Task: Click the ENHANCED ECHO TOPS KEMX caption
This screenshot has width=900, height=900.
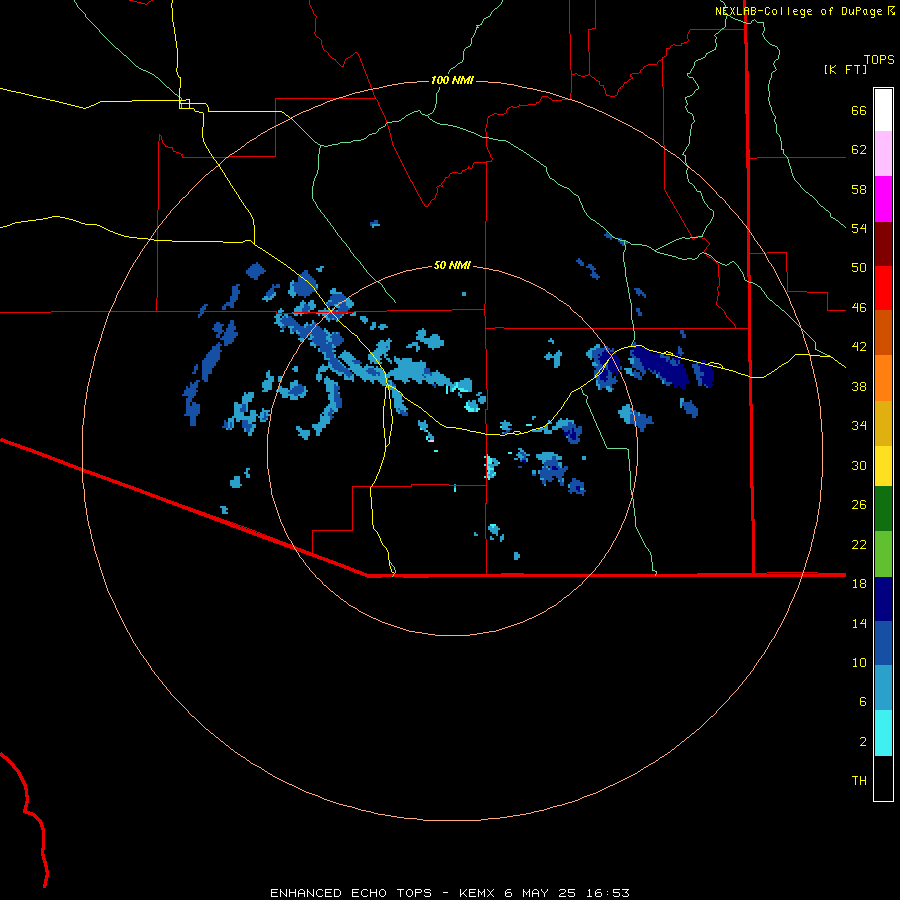Action: point(449,893)
